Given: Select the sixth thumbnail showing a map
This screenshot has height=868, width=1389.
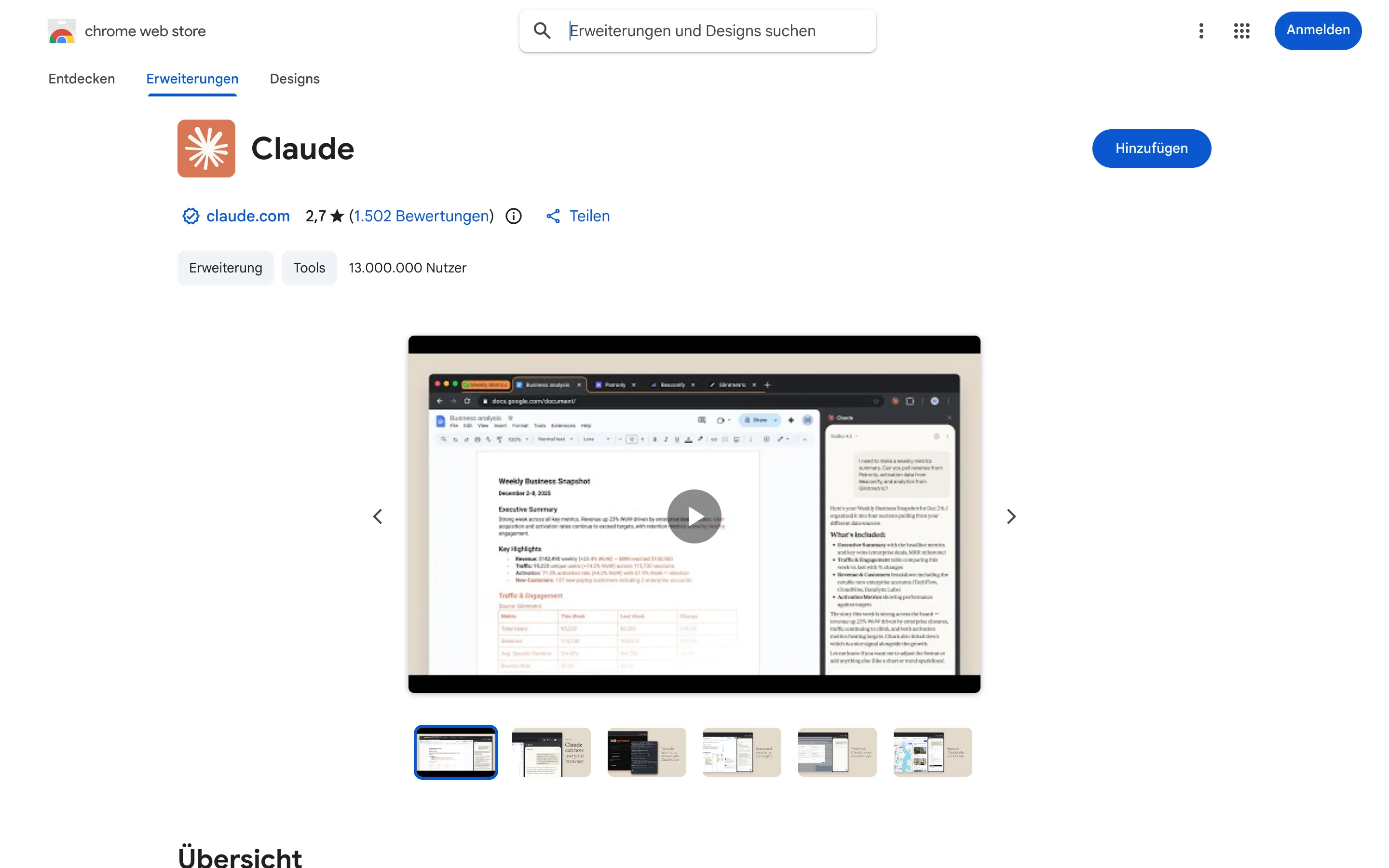Looking at the screenshot, I should click(x=932, y=752).
